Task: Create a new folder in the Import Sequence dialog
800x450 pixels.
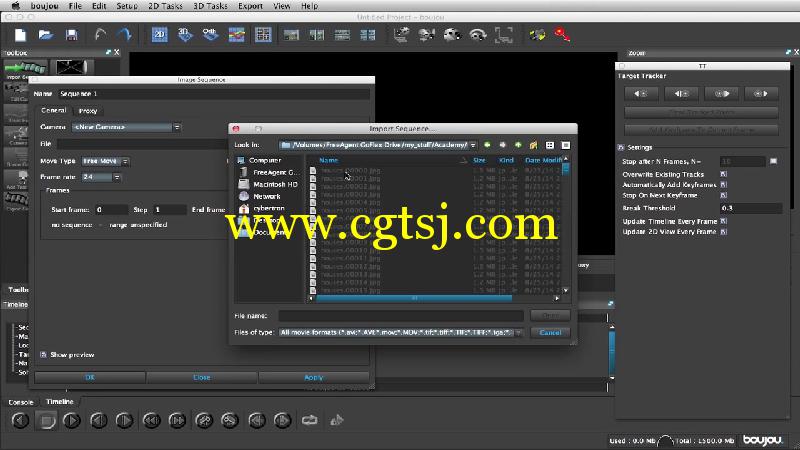Action: coord(533,145)
